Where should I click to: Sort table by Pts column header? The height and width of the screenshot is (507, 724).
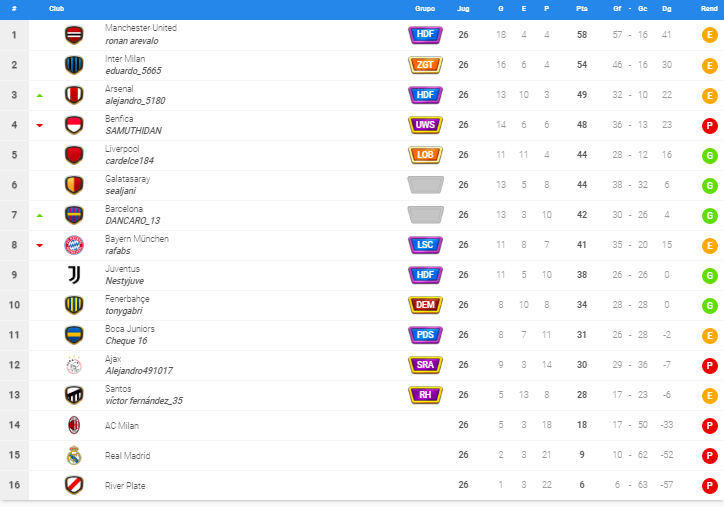pos(582,9)
